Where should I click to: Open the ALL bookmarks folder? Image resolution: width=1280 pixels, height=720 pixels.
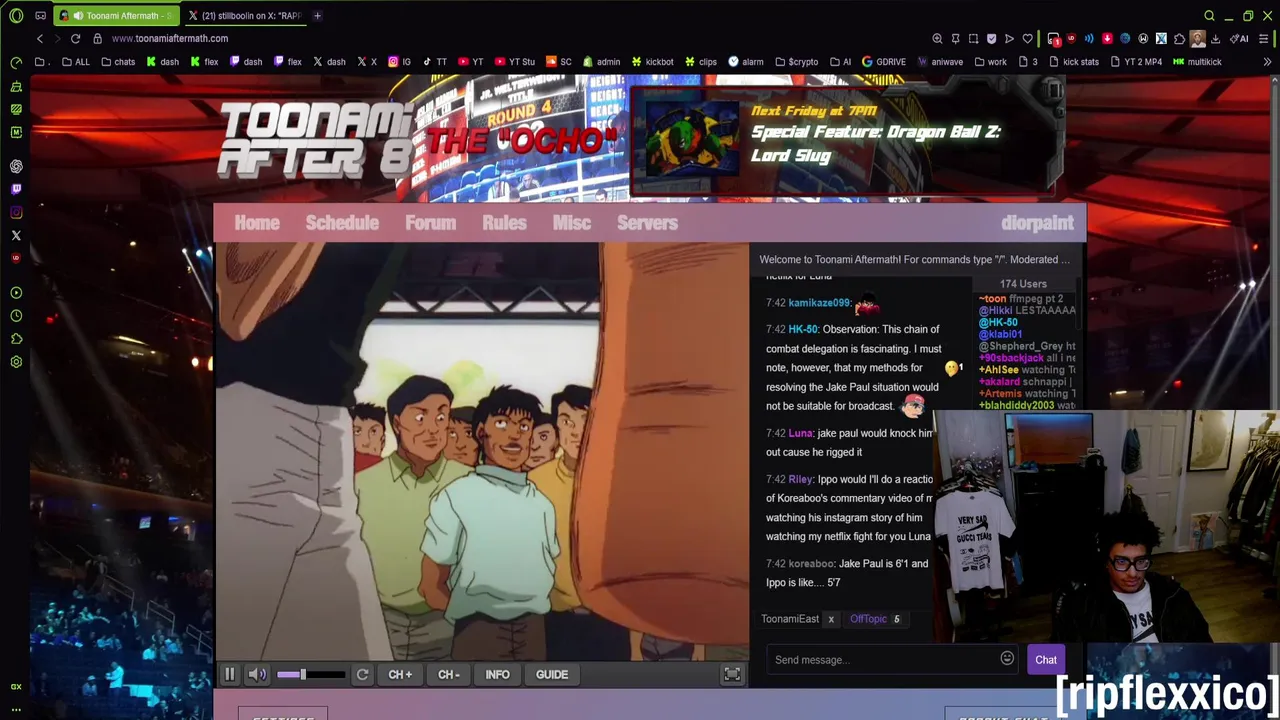(x=76, y=62)
